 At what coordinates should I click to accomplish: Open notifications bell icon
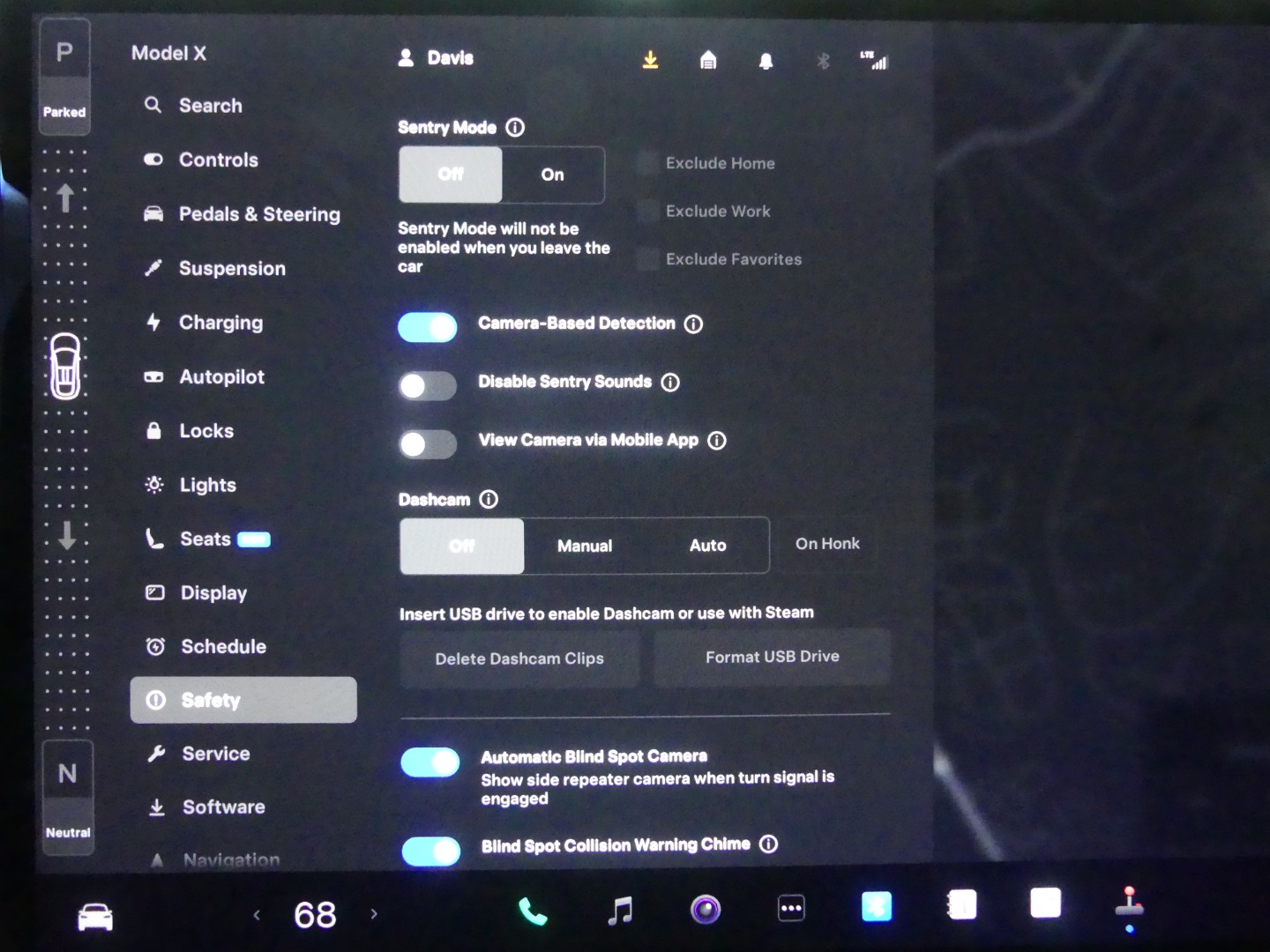point(766,61)
